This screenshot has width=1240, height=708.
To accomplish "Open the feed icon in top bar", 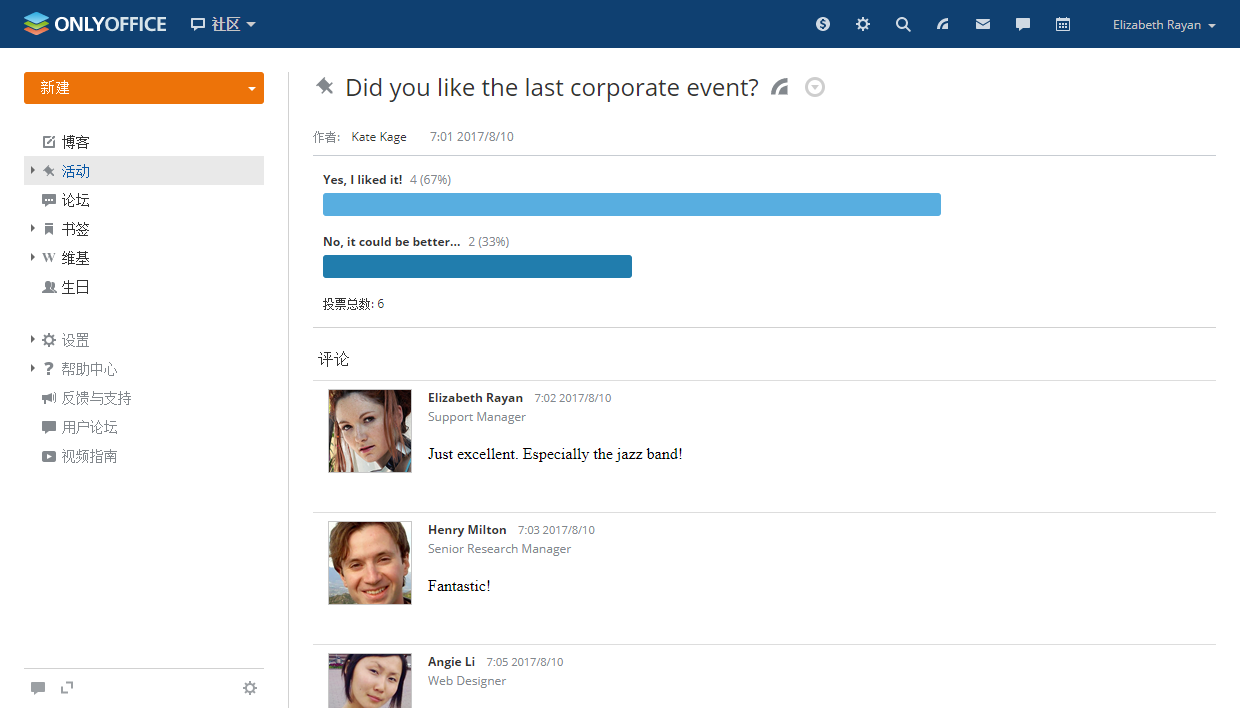I will coord(943,24).
